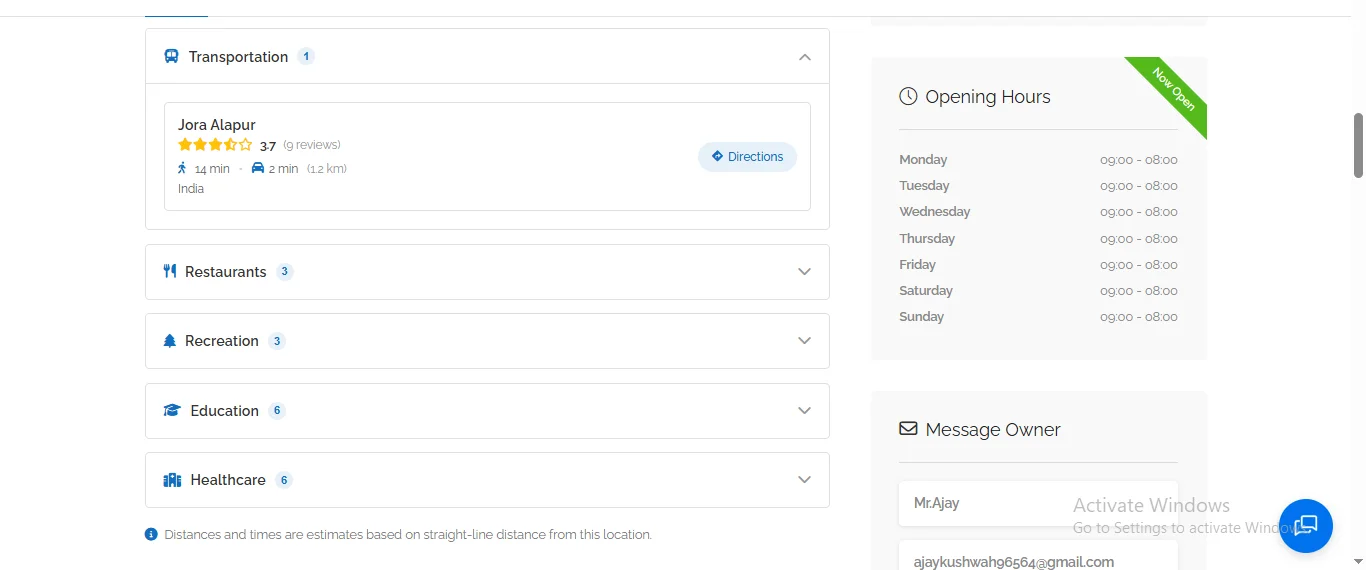This screenshot has width=1366, height=570.
Task: Click the Restaurants section title
Action: [x=226, y=272]
